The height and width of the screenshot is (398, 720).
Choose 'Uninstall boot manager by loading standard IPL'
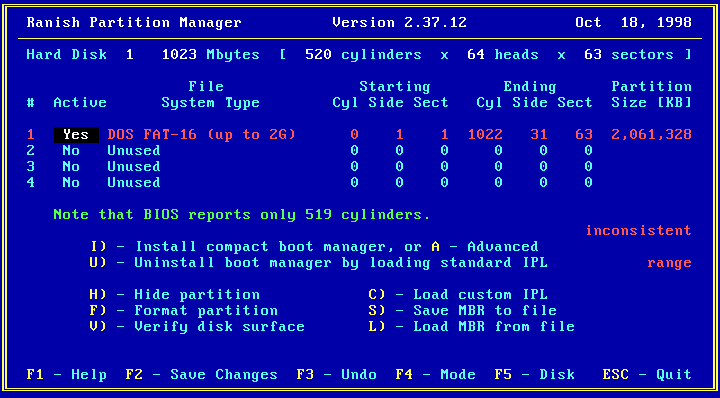click(x=319, y=263)
